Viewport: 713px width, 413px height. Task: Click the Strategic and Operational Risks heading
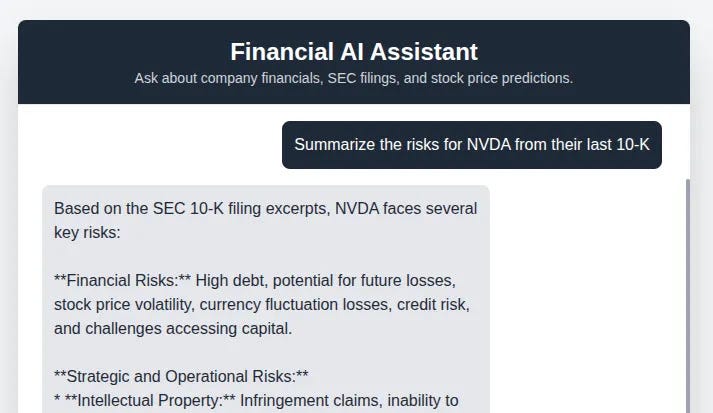point(180,376)
